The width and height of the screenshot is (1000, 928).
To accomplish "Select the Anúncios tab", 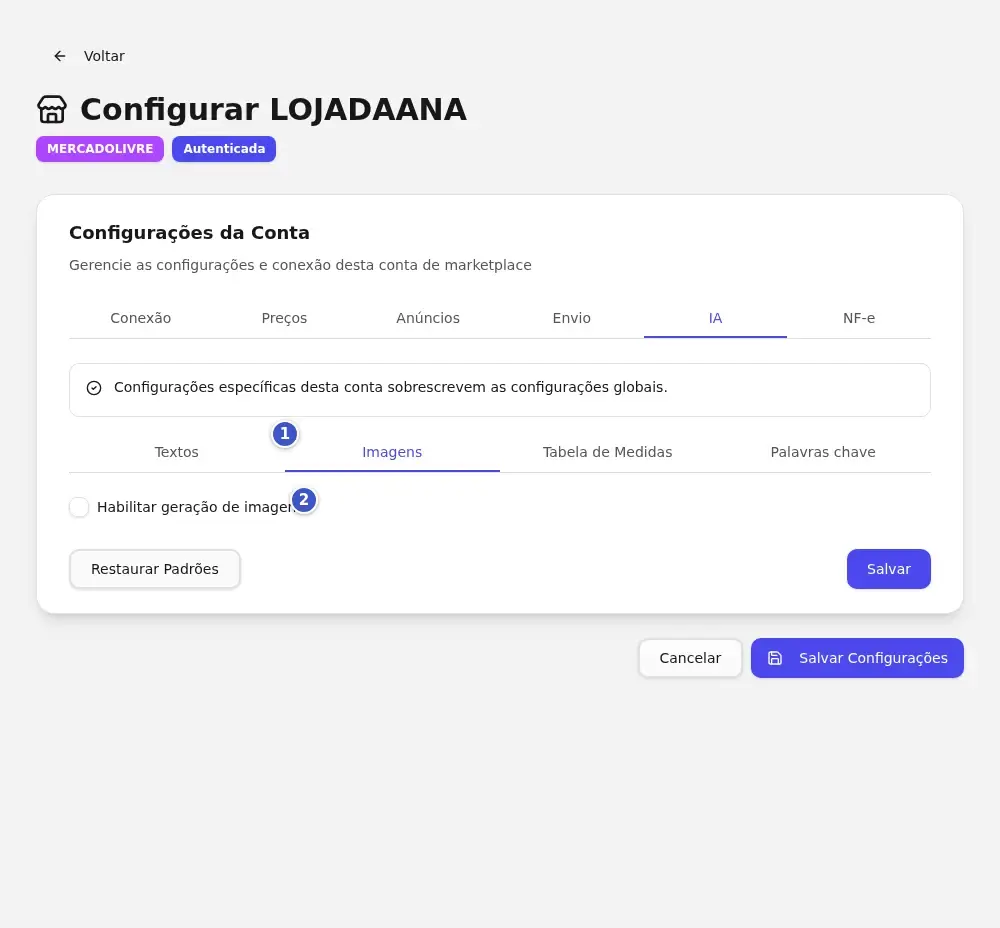I will [x=428, y=318].
